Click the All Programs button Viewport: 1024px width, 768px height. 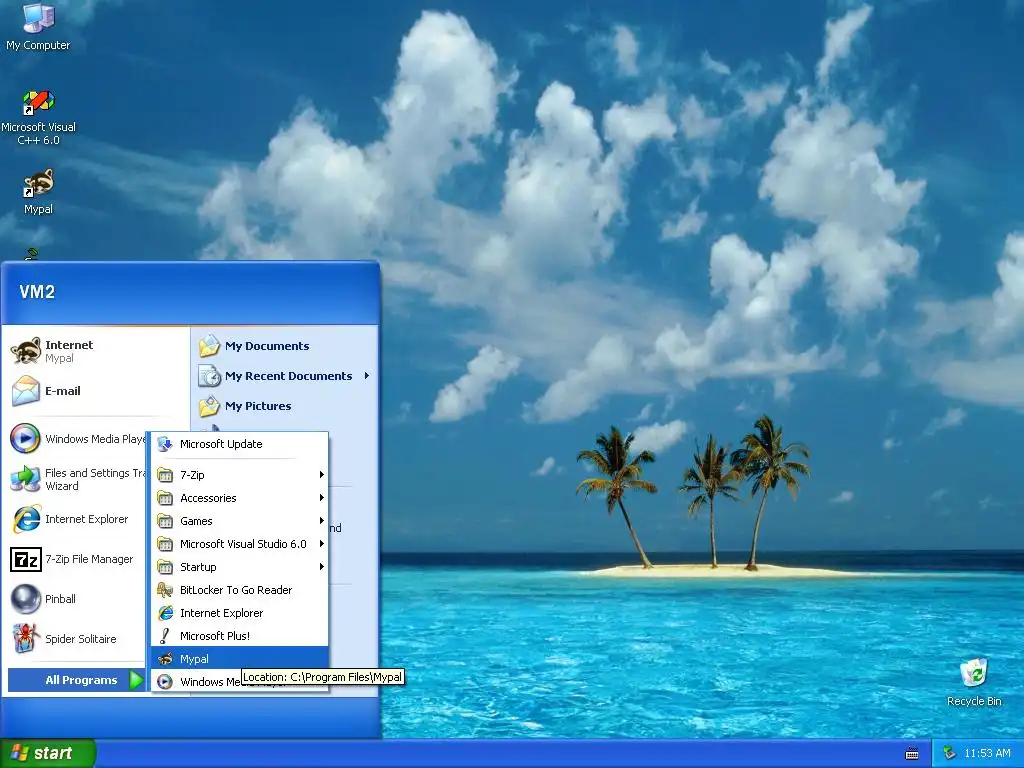click(x=76, y=680)
